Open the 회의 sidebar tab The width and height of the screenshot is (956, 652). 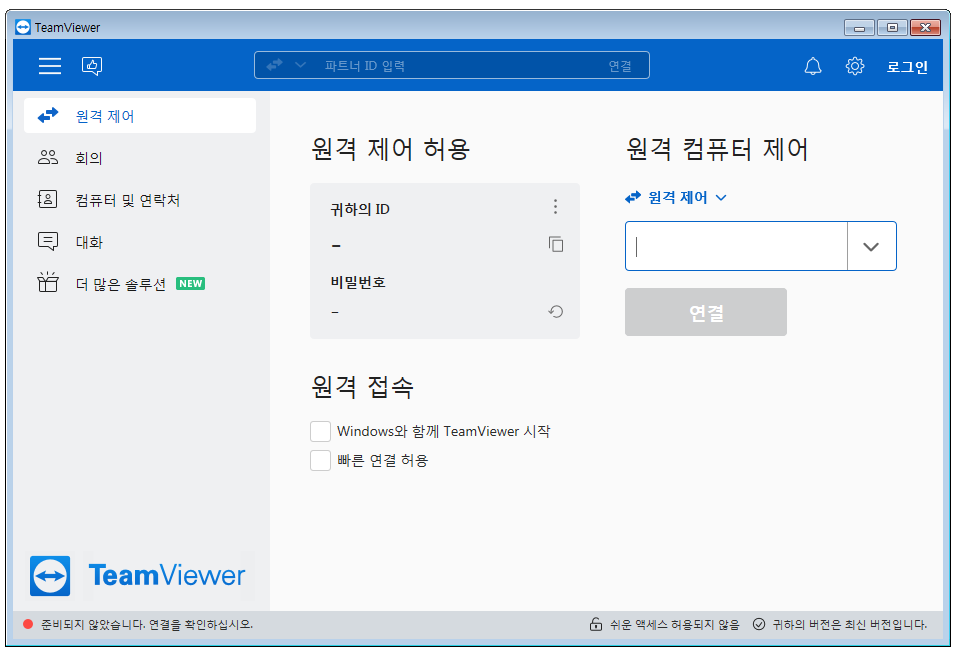tap(140, 158)
